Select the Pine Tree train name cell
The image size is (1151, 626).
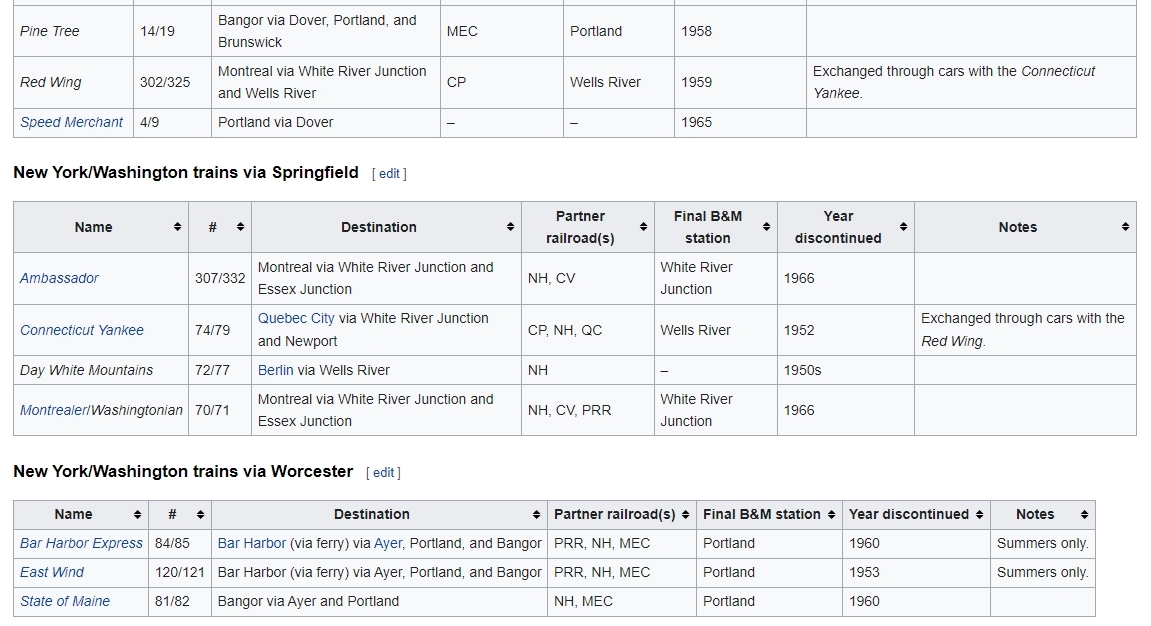(x=73, y=32)
